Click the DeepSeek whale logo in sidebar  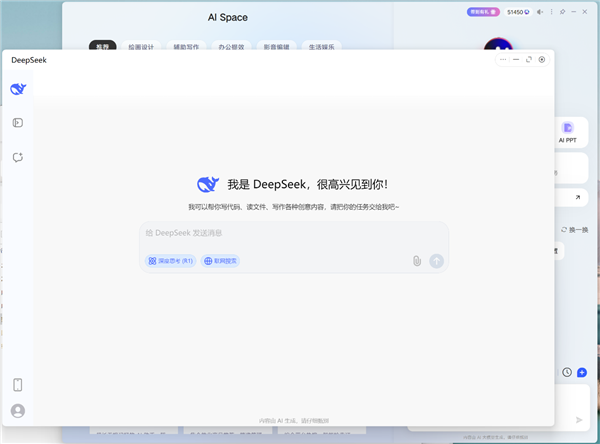point(18,90)
